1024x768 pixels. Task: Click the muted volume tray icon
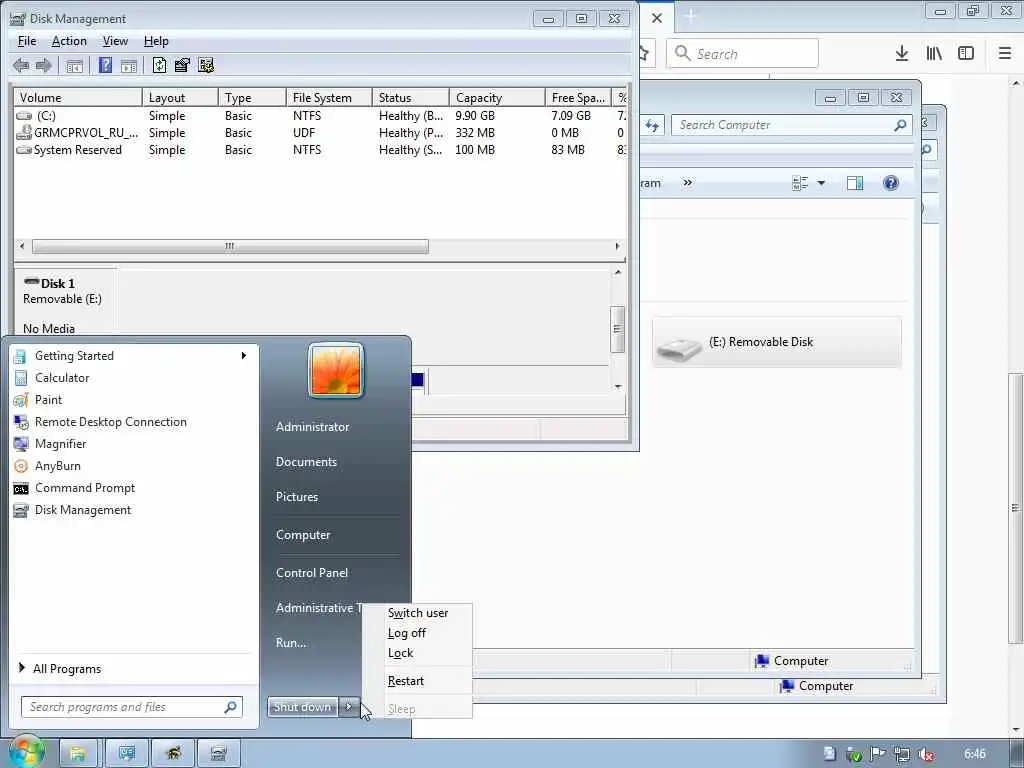click(x=925, y=754)
